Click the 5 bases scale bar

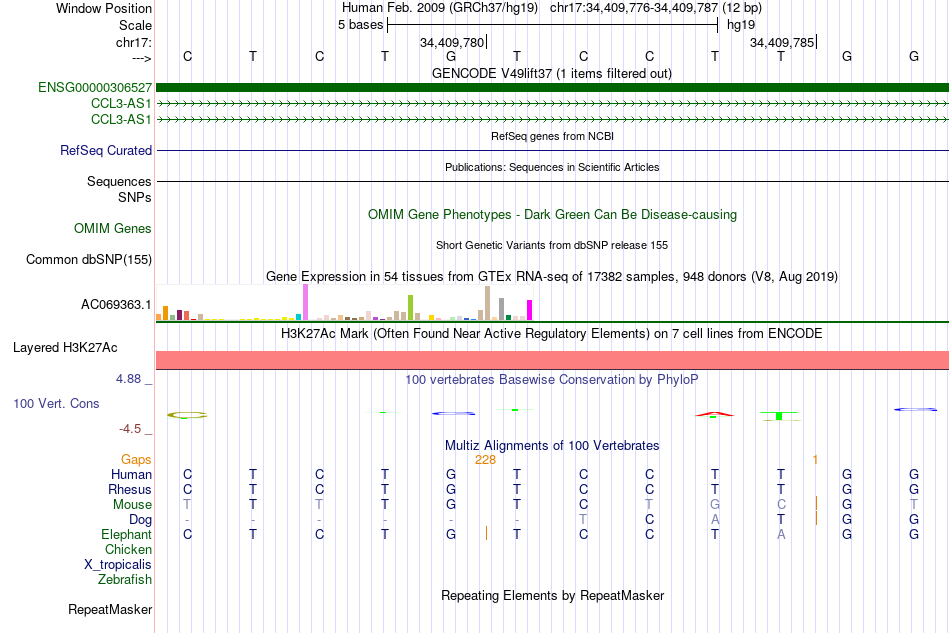pyautogui.click(x=553, y=25)
